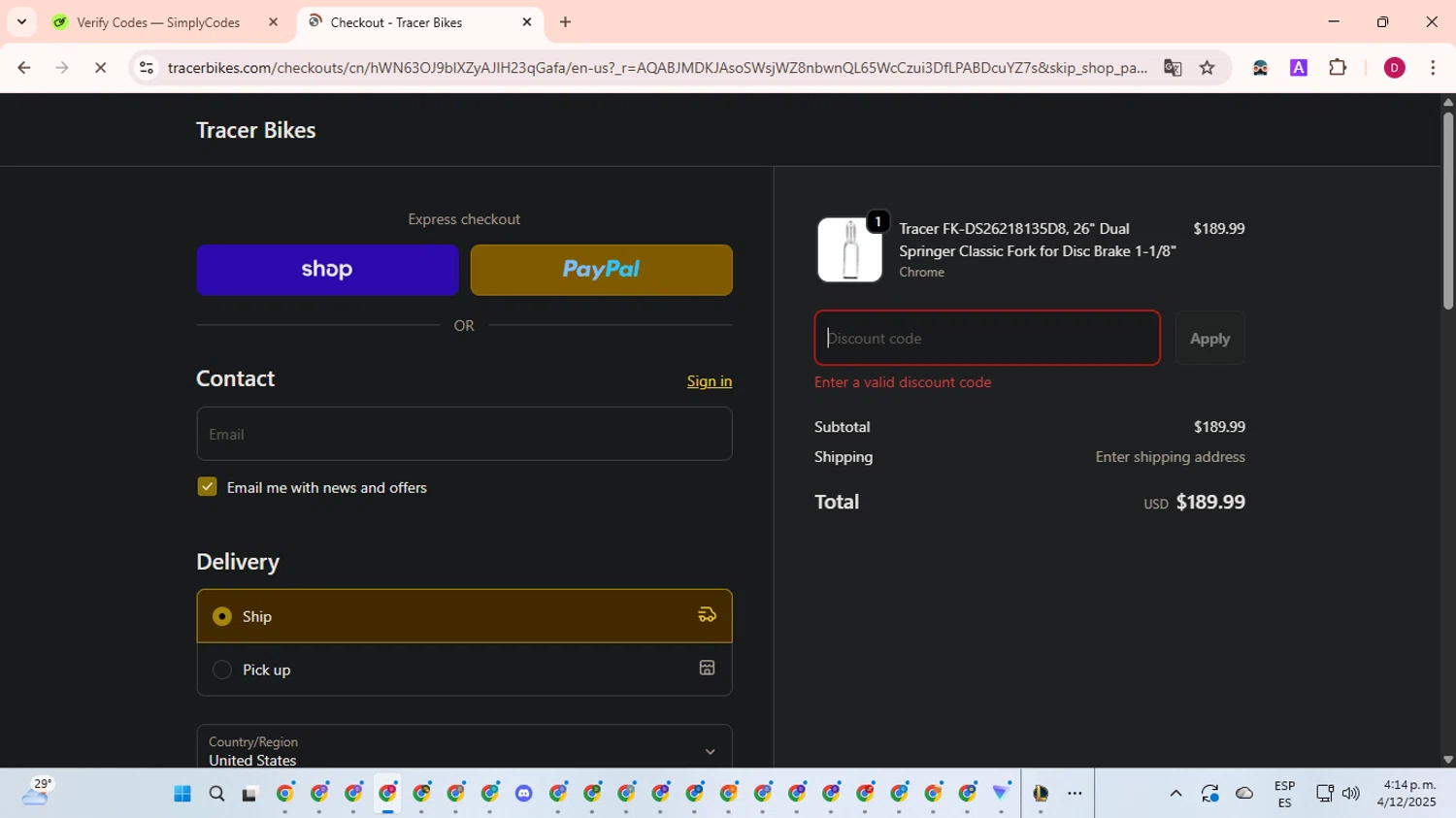Open Windows taskbar search
Image resolution: width=1456 pixels, height=818 pixels.
click(216, 794)
